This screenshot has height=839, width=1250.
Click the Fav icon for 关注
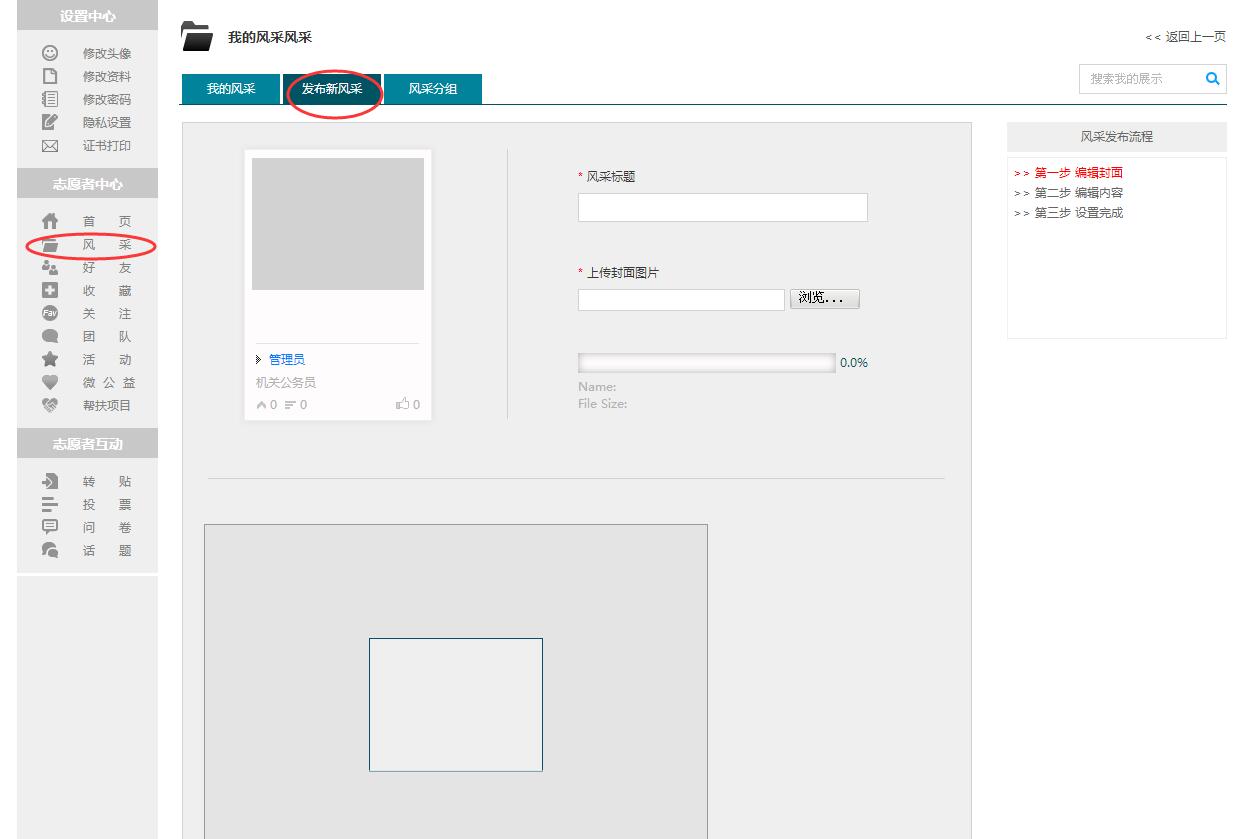click(49, 314)
